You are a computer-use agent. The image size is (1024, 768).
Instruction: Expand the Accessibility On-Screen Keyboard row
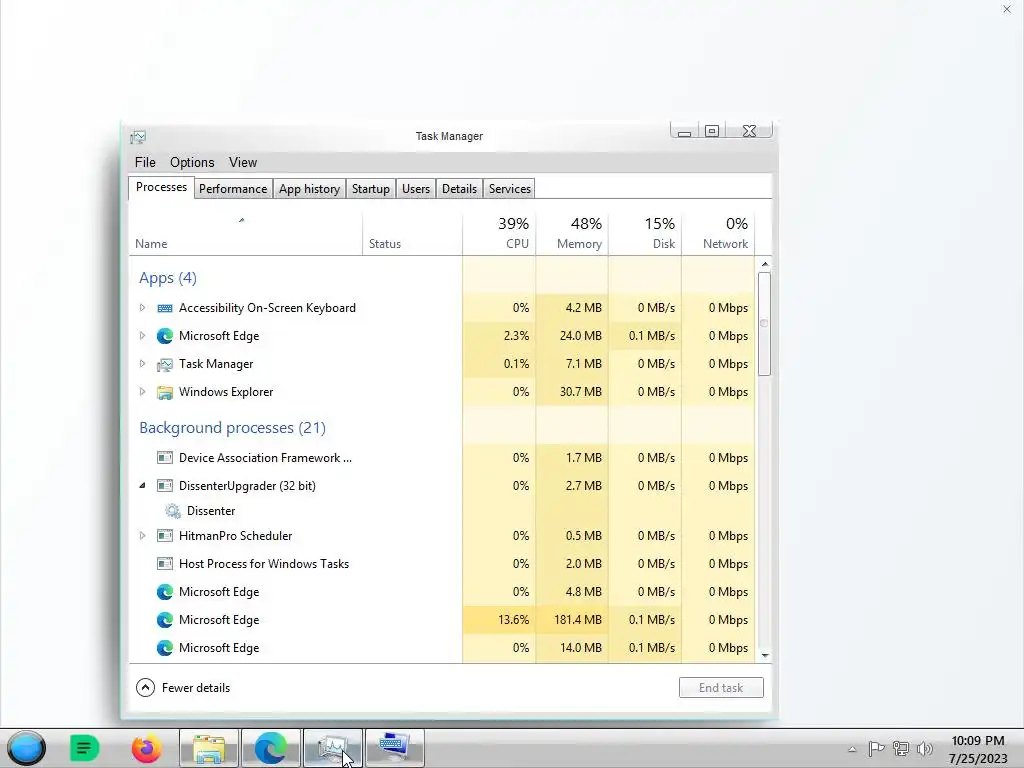click(x=142, y=308)
